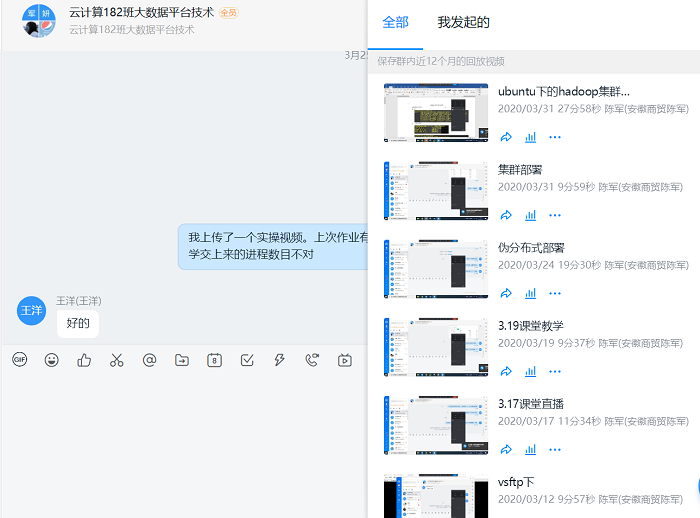Open the calendar schedule icon
700x518 pixels.
tap(214, 360)
